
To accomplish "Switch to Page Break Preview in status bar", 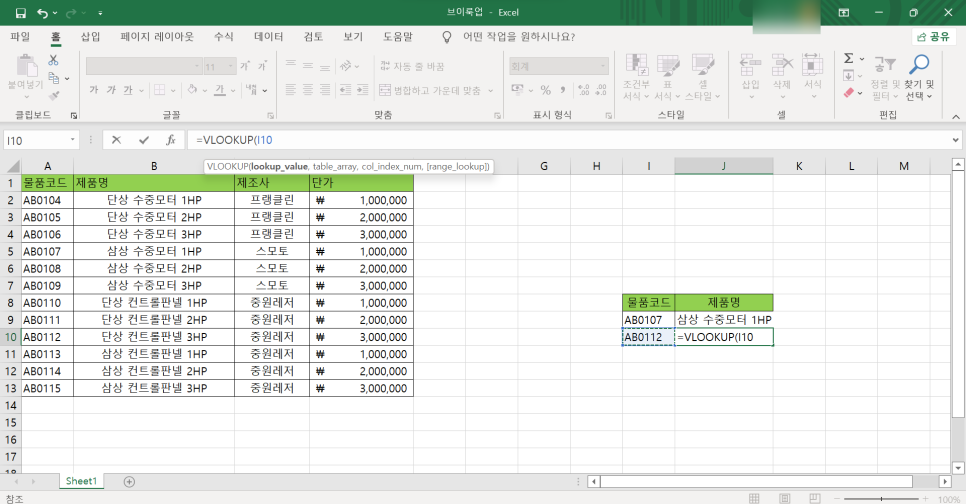I will [x=814, y=498].
